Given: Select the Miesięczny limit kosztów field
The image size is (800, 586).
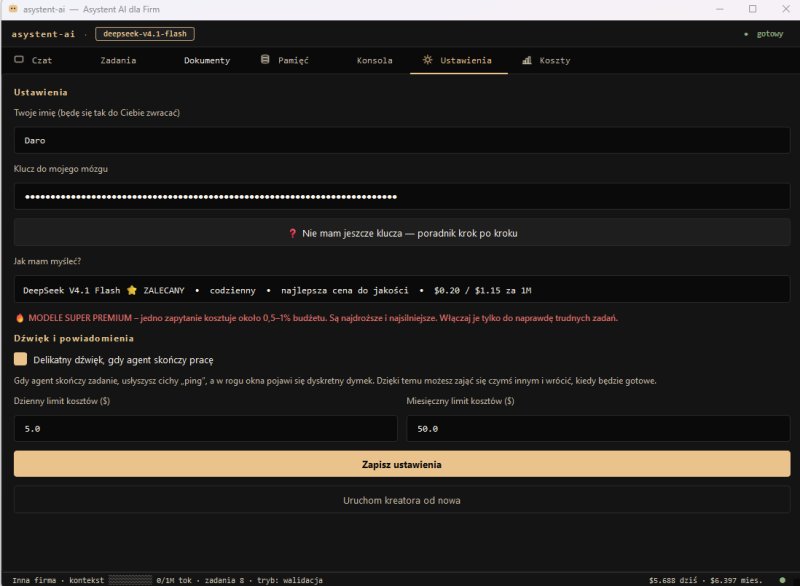Looking at the screenshot, I should coord(598,428).
